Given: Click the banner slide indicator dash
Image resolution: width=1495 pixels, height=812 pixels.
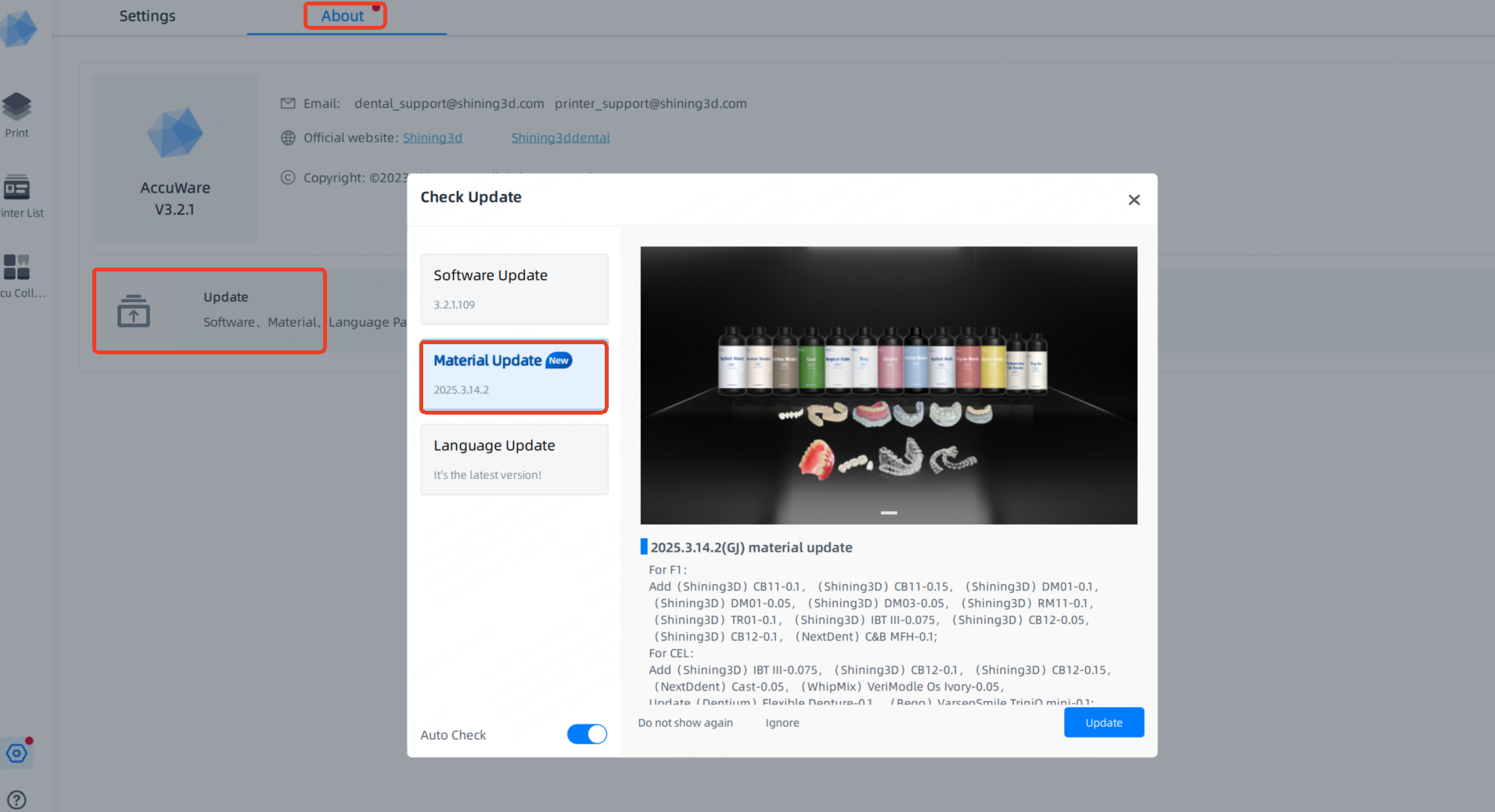Looking at the screenshot, I should (x=889, y=512).
